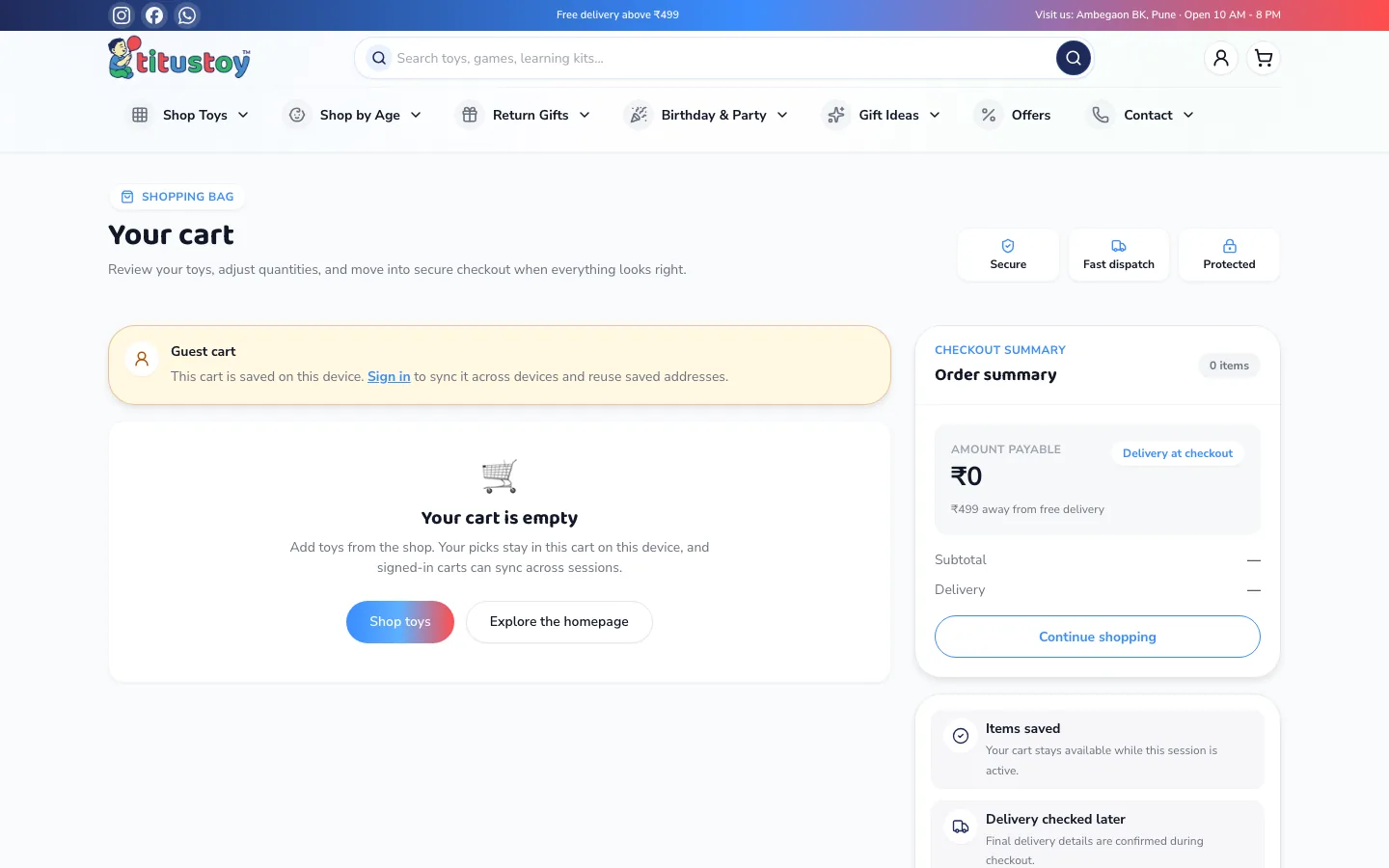Click Explore the homepage button
1389x868 pixels.
[559, 622]
